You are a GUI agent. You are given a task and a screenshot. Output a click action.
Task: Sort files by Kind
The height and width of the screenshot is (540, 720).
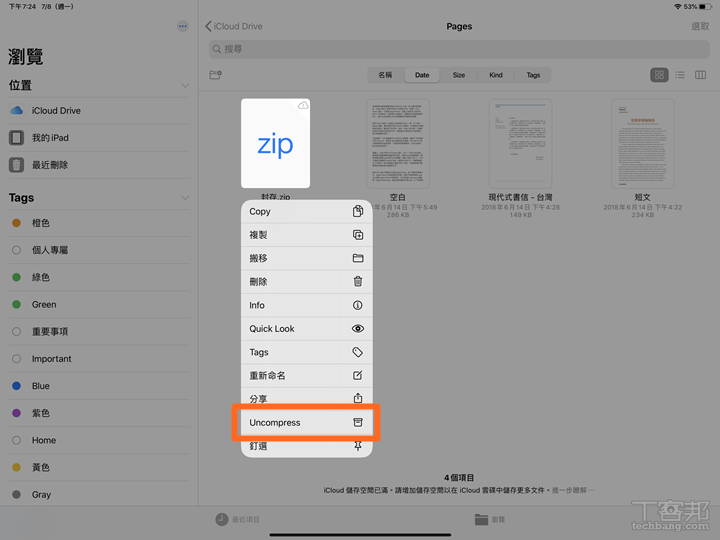point(496,75)
